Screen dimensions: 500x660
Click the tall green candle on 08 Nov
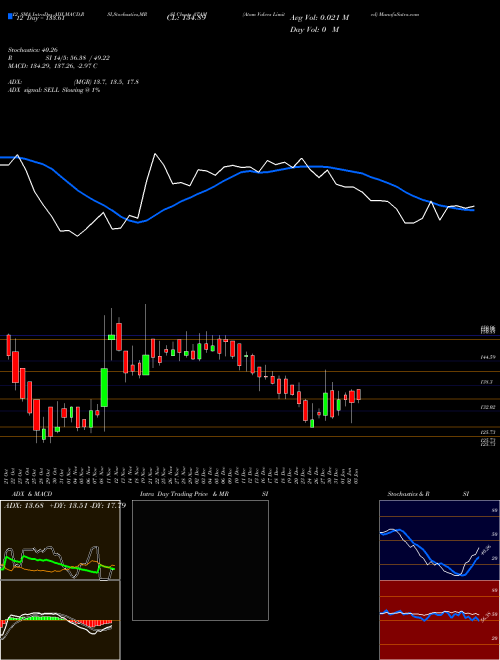point(104,387)
